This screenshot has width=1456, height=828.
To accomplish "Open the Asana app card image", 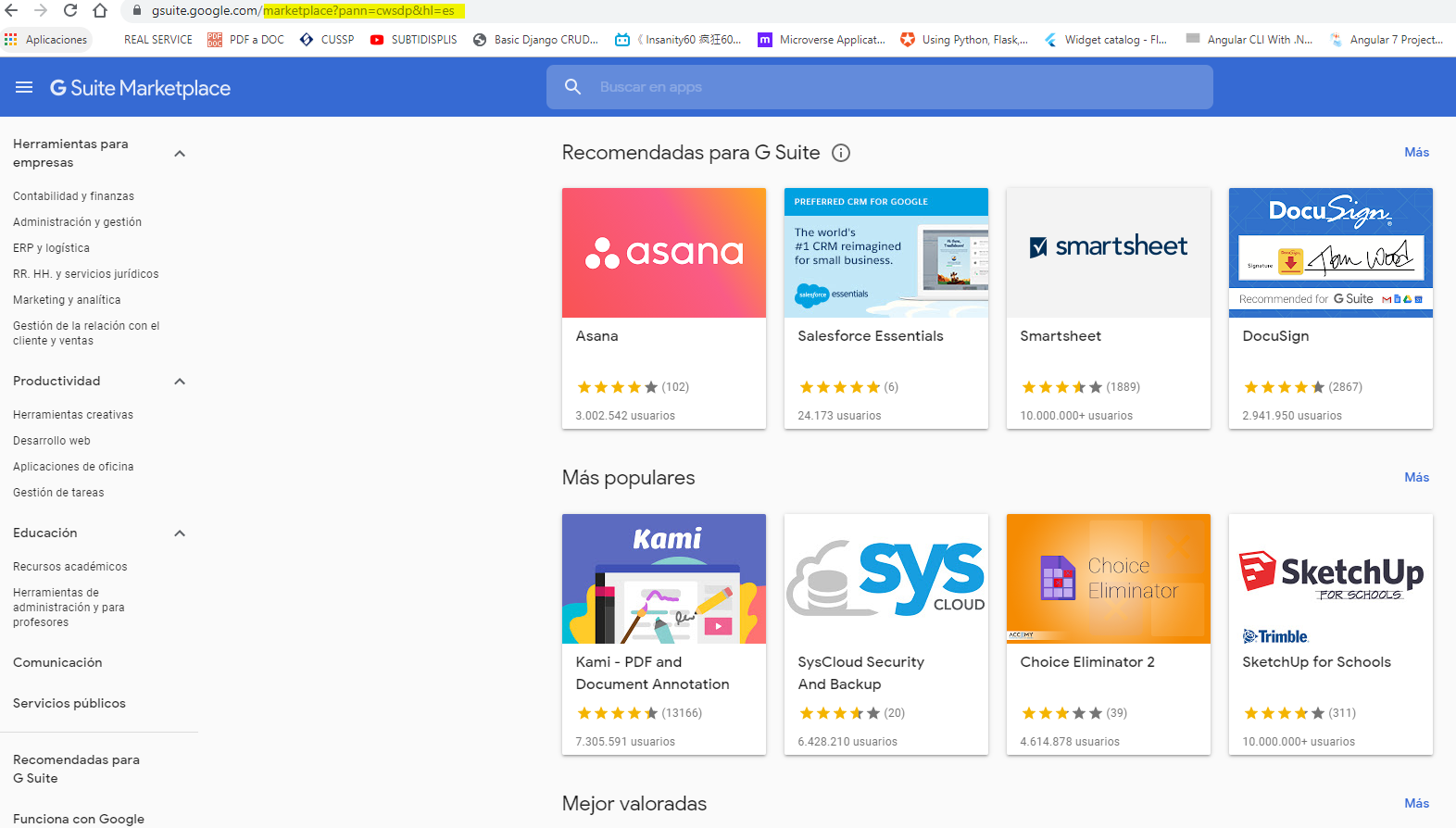I will (x=664, y=253).
